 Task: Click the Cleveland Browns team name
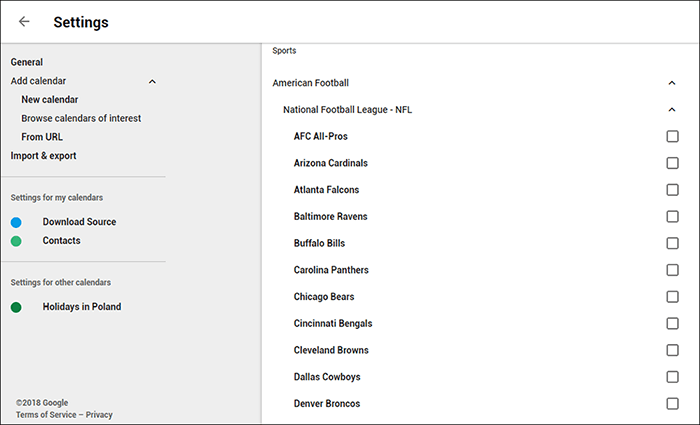coord(331,350)
